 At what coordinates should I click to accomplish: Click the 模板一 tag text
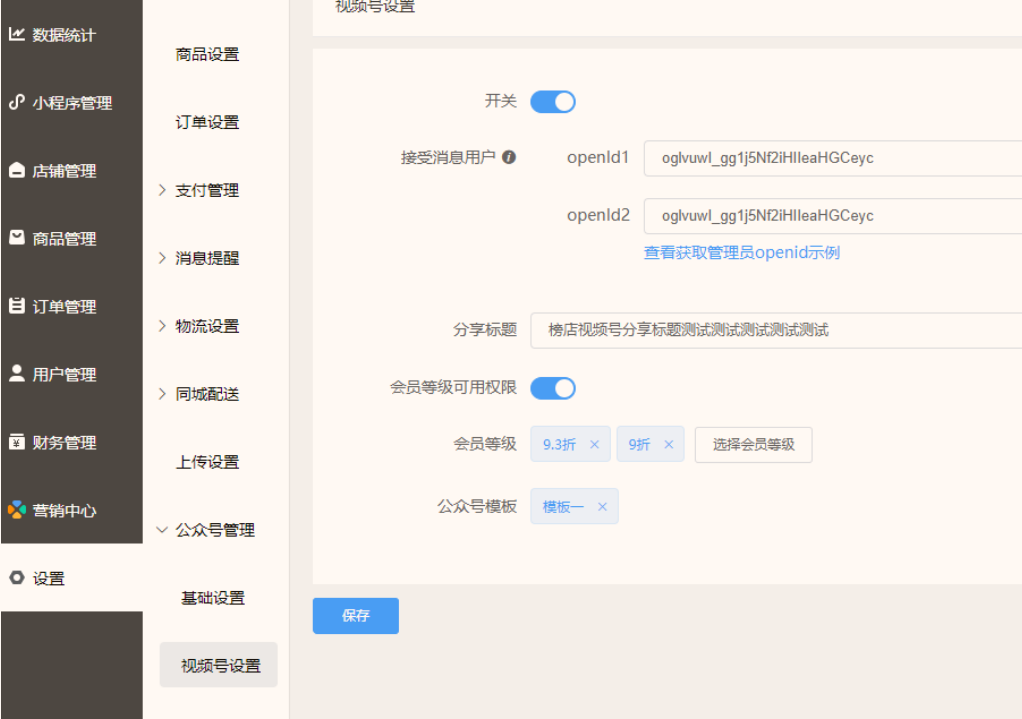tap(563, 506)
